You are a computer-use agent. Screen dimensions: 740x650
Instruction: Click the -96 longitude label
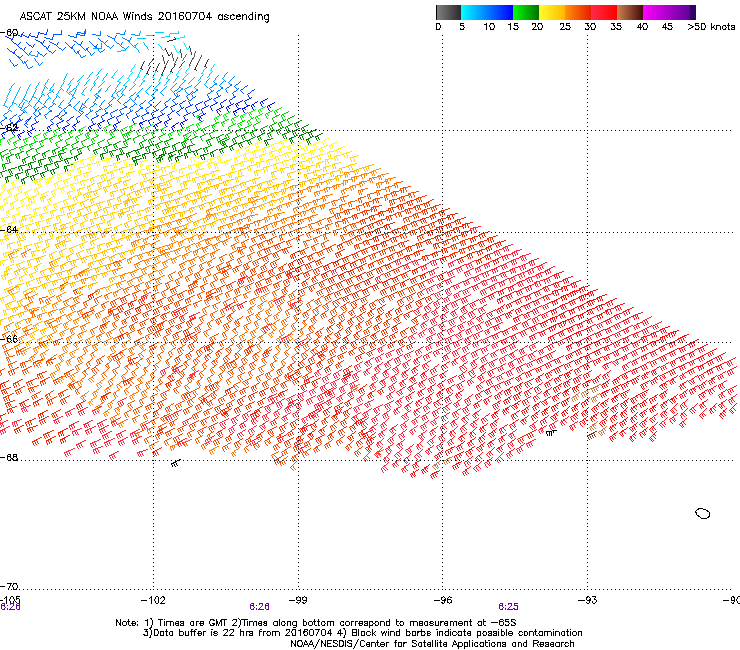pos(443,600)
